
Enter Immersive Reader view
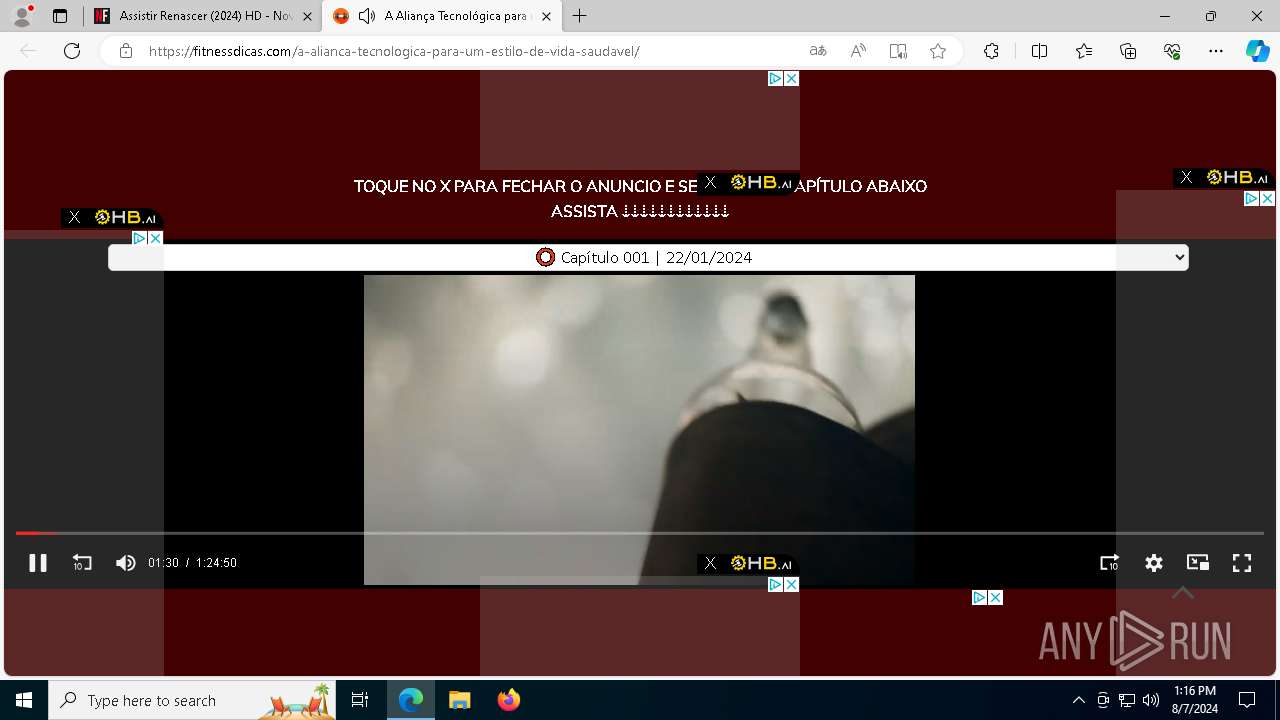(x=898, y=51)
